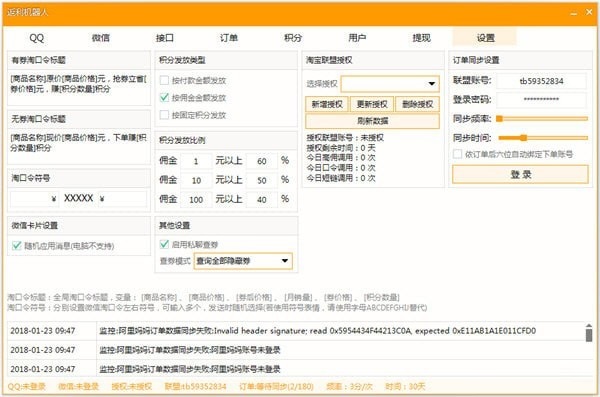This screenshot has width=600, height=397.
Task: Enable 依订单后六位自动绑定下单账号 checkbox
Action: coord(457,154)
